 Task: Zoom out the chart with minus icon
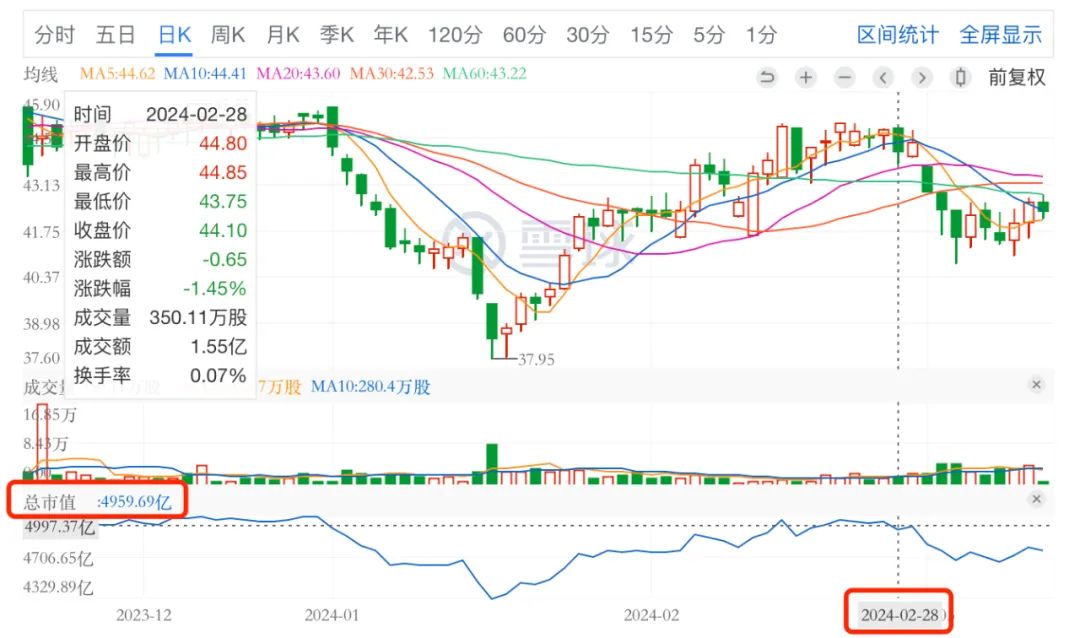[845, 77]
